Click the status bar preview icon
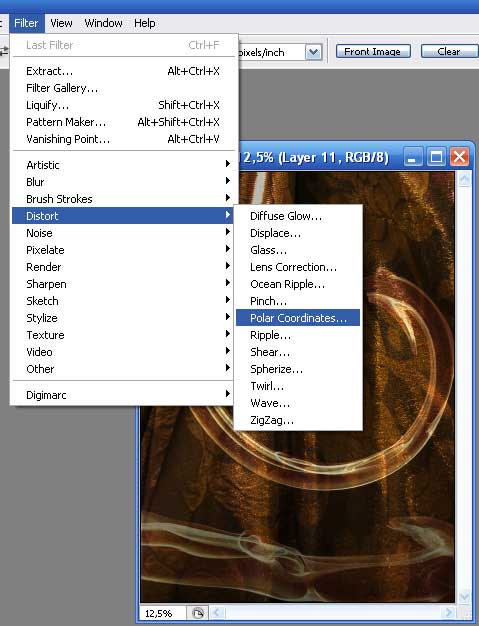This screenshot has height=626, width=479. pyautogui.click(x=198, y=613)
